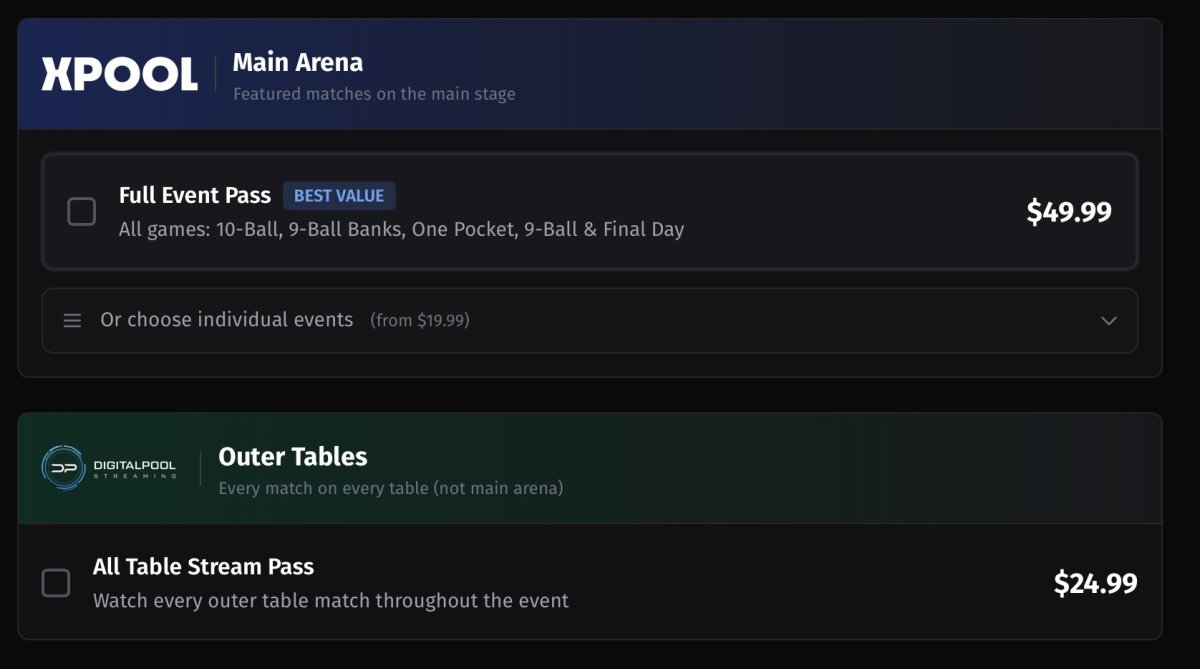Select the Outer Tables section heading
Viewport: 1200px width, 669px height.
click(293, 457)
